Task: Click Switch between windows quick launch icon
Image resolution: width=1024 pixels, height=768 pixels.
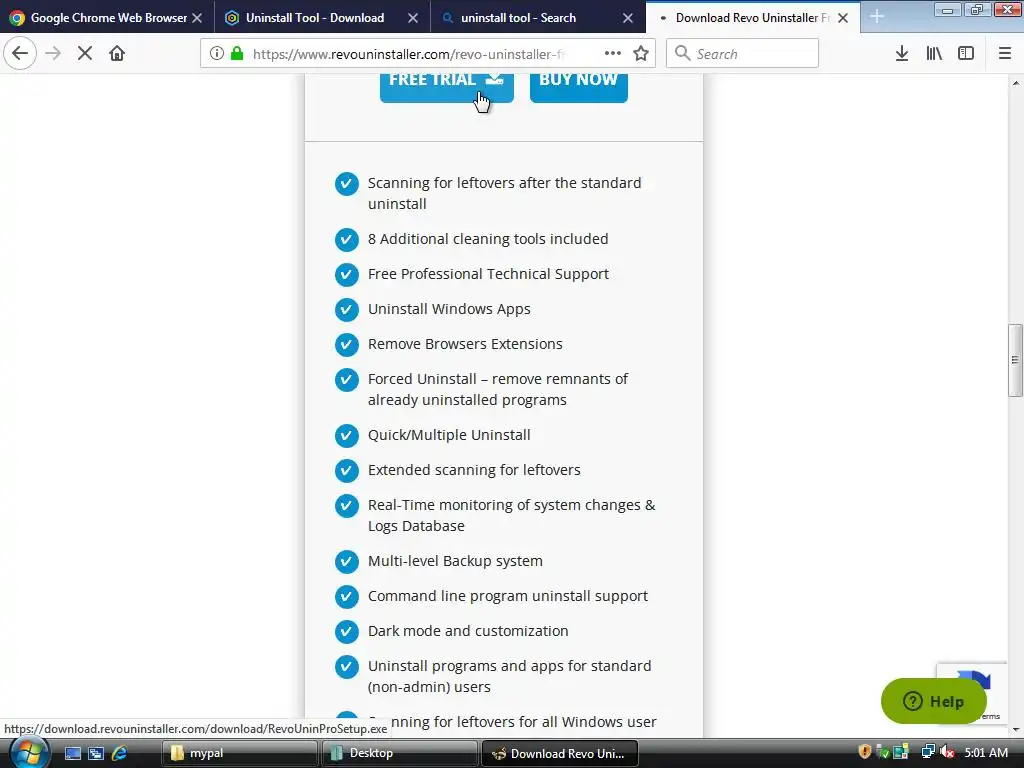Action: 96,753
